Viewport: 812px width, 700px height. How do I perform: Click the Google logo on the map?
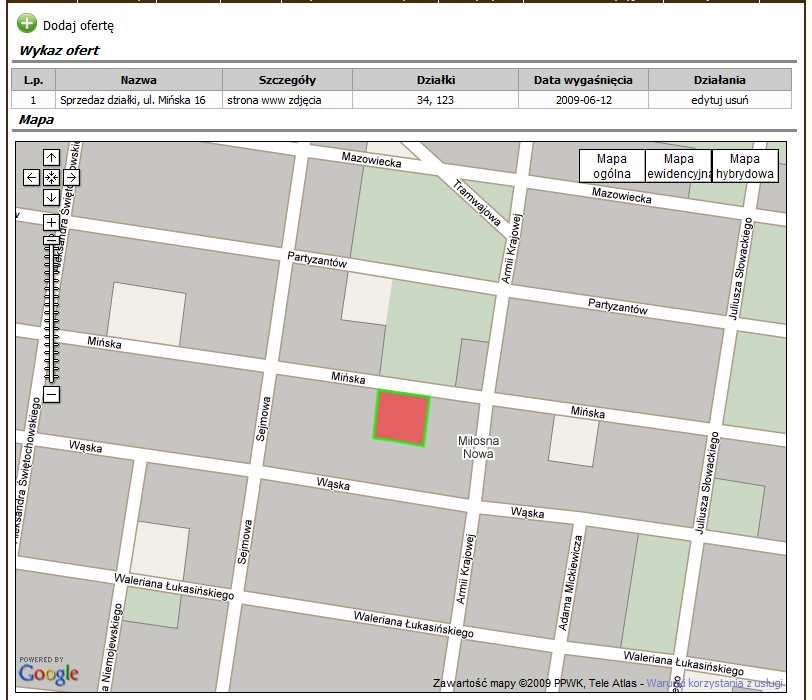tap(48, 672)
